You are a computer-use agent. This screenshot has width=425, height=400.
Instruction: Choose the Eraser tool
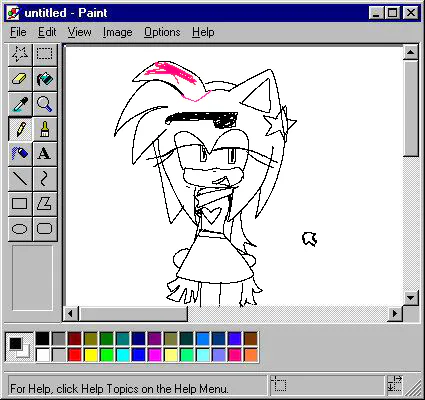(x=20, y=79)
